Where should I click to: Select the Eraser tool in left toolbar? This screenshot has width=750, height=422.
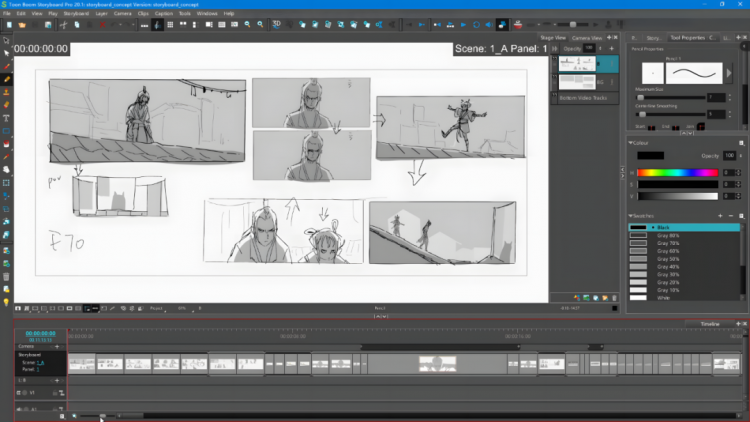pos(7,105)
